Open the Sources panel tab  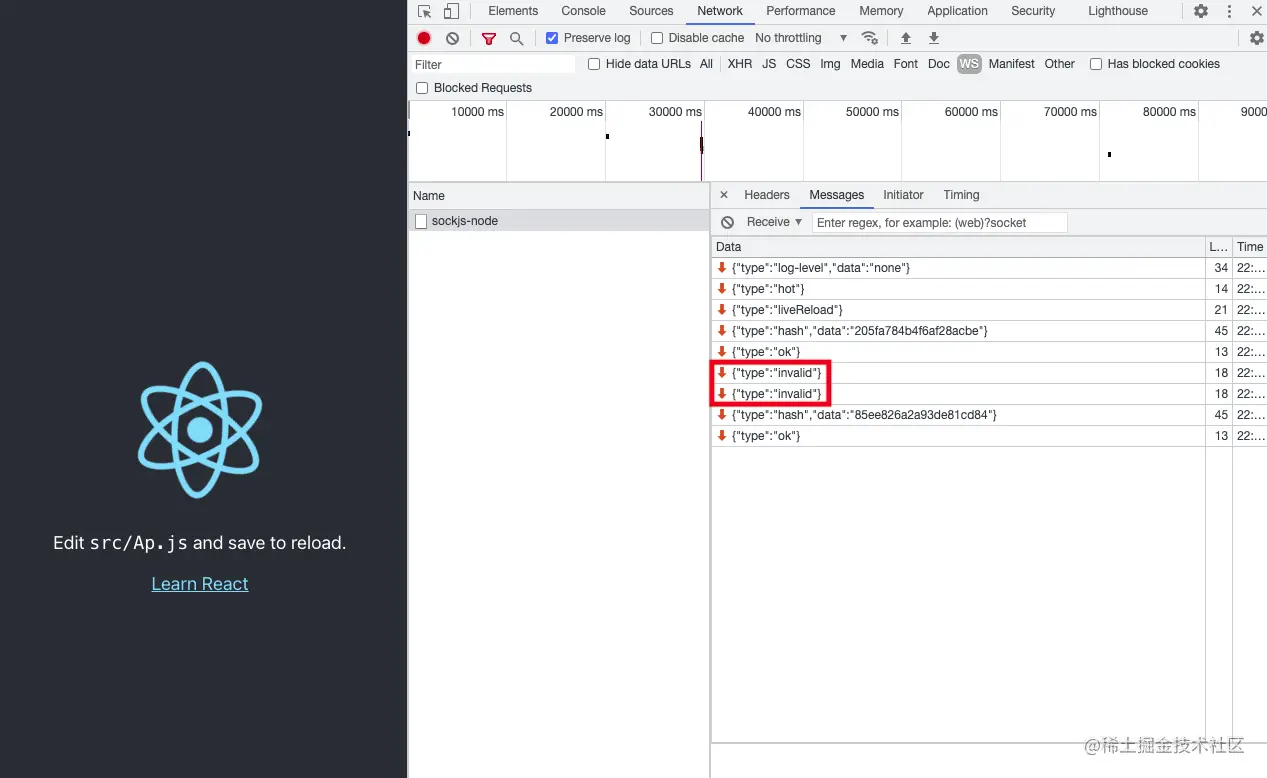651,11
